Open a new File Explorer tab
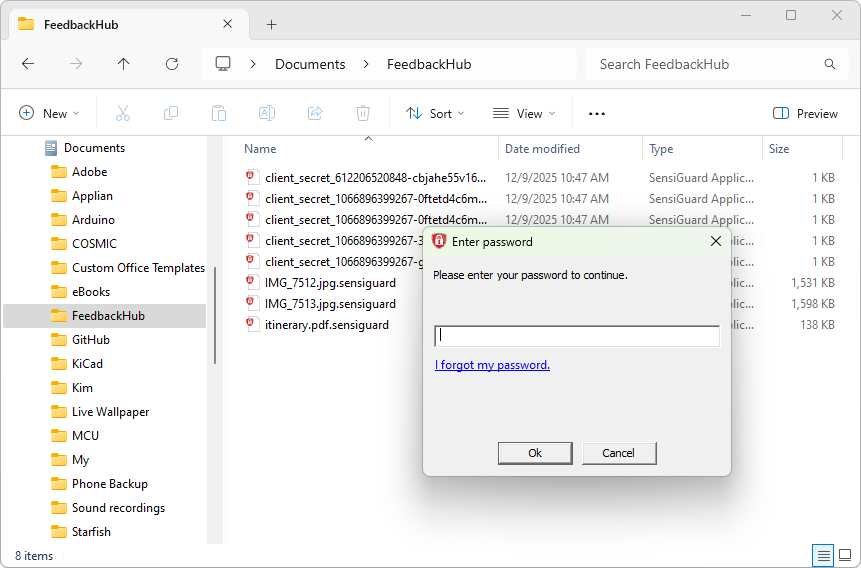The image size is (861, 568). [271, 24]
